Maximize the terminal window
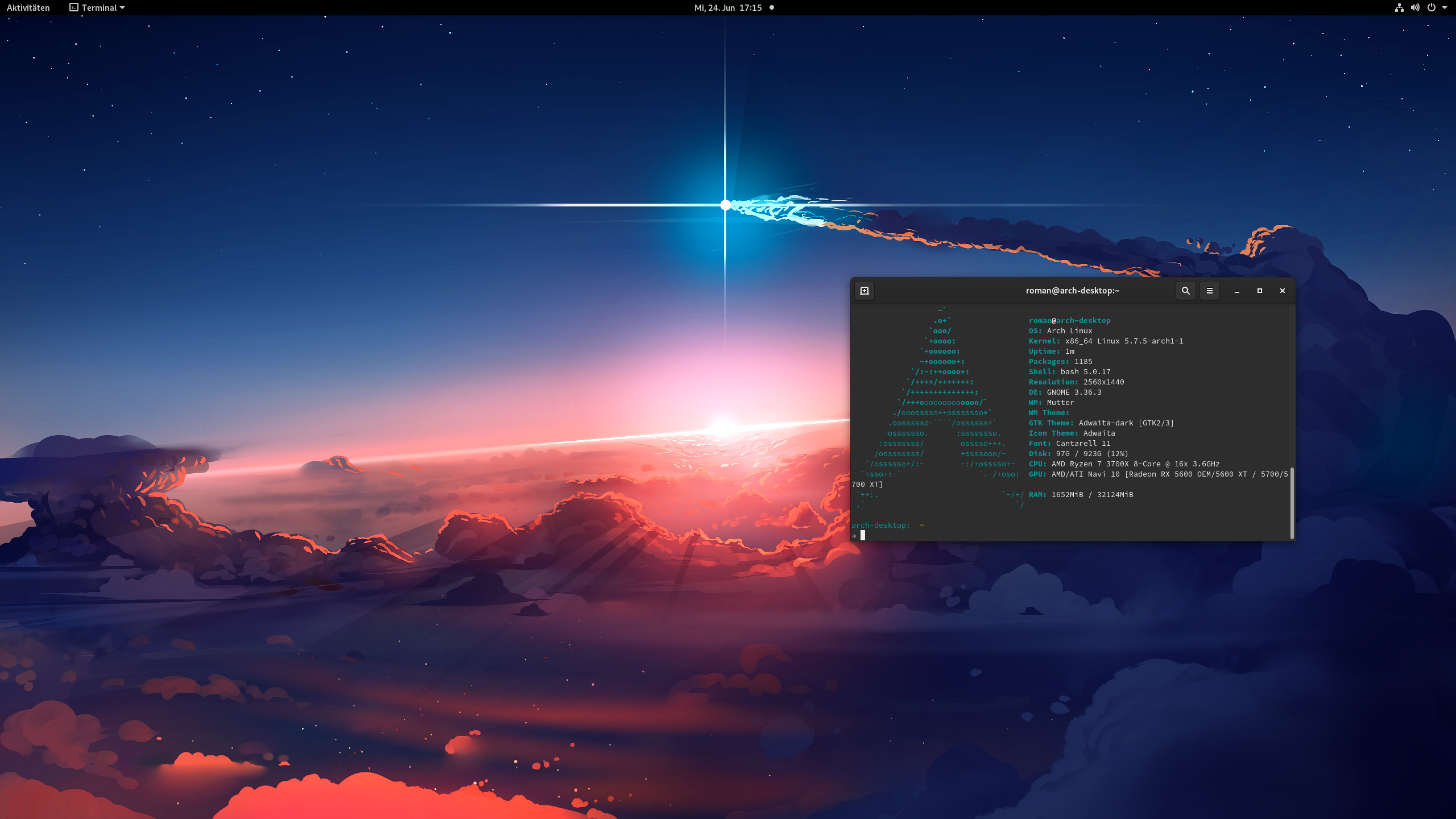This screenshot has height=819, width=1456. point(1259,291)
